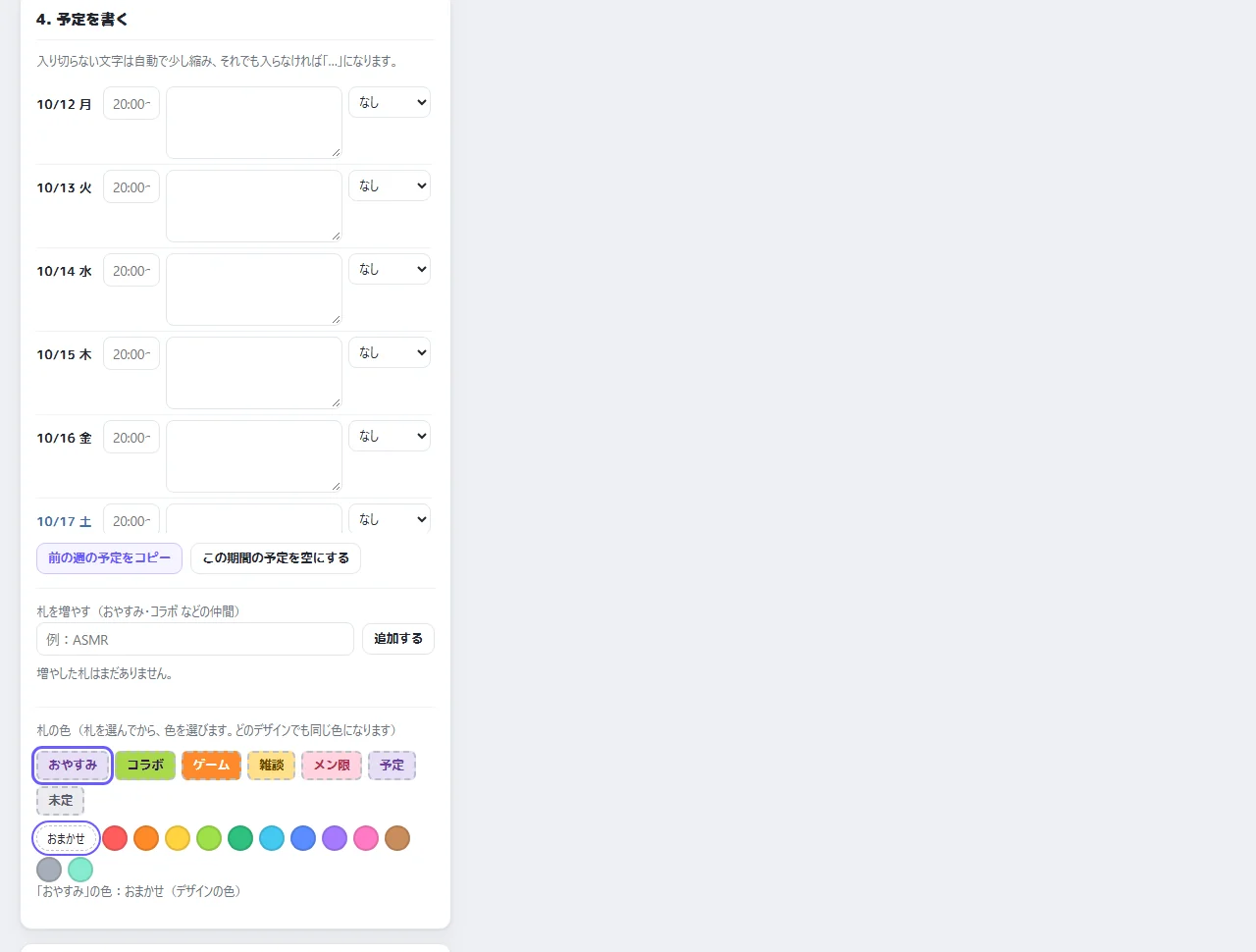The width and height of the screenshot is (1256, 952).
Task: Click 前の週の予定をコピー button
Action: 110,557
